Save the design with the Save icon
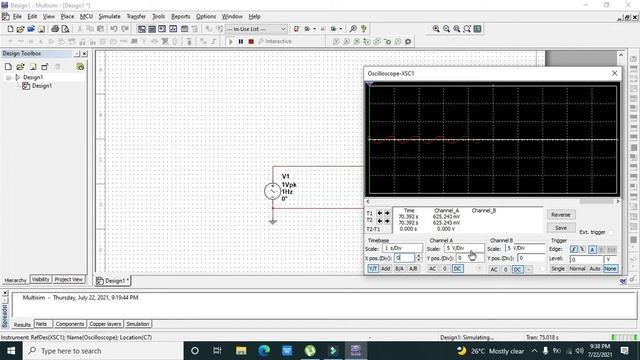Screen dimensions: 640x360 tap(41, 29)
